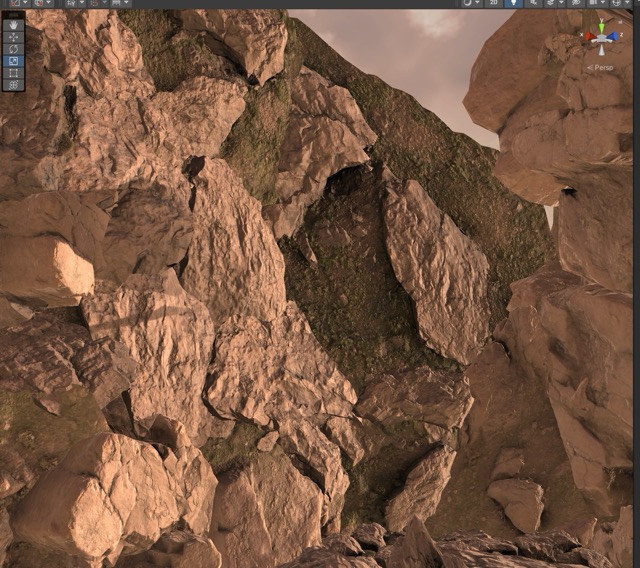Open dropdown arrow beside tool handle position icon
The image size is (640, 568).
[x=26, y=2]
